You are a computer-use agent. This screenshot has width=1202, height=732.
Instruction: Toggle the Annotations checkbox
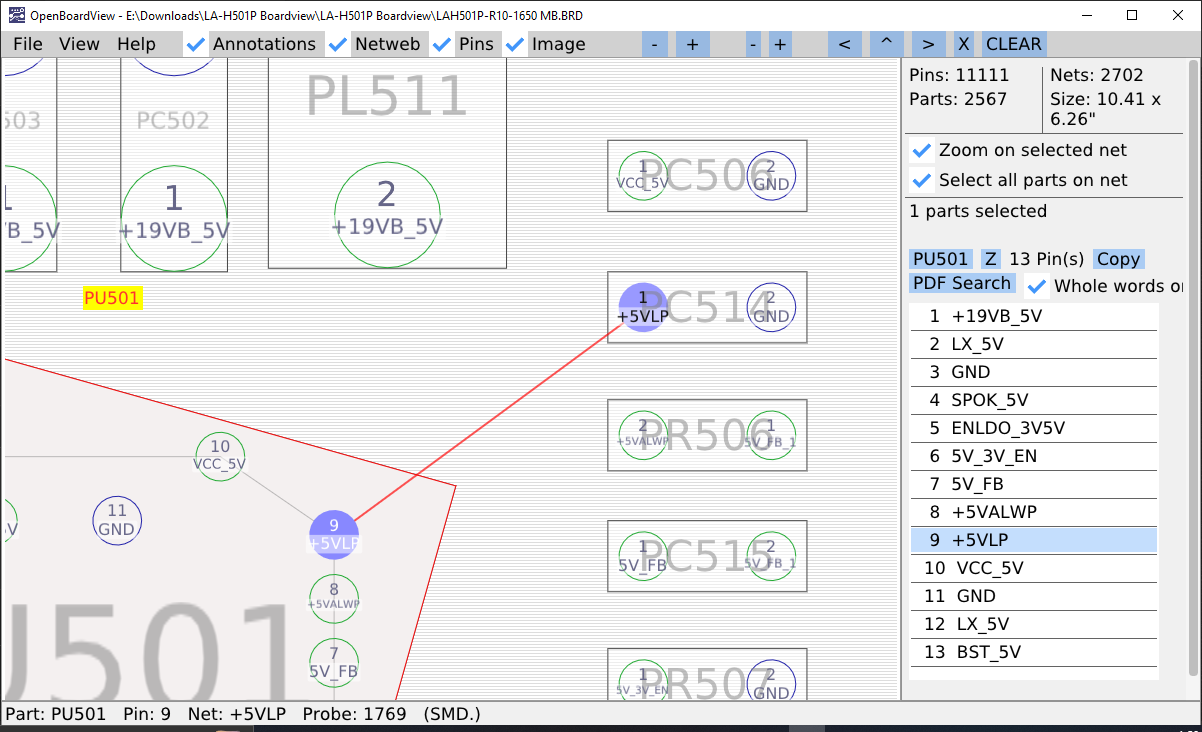(x=197, y=44)
